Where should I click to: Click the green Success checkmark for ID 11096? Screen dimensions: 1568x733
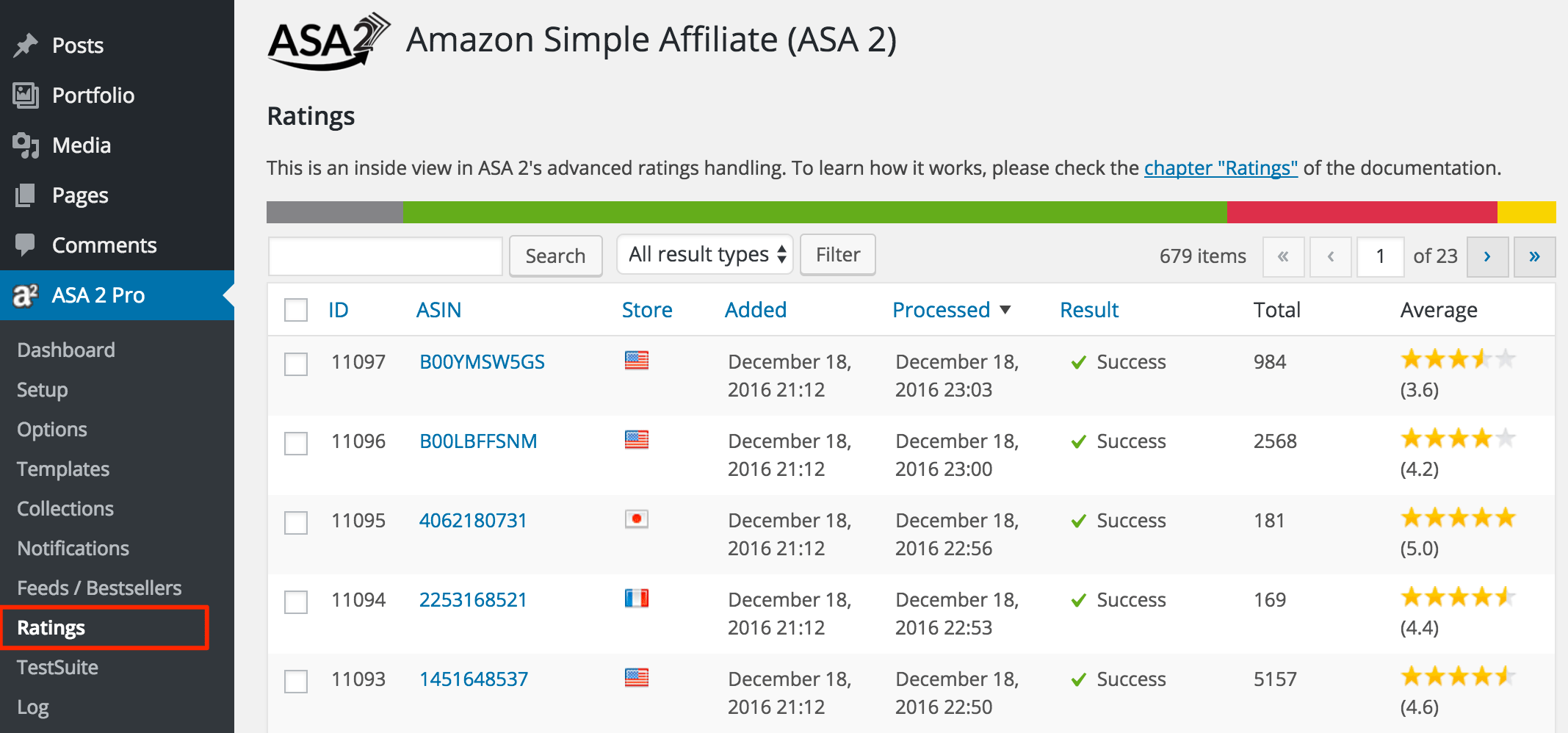tap(1077, 441)
